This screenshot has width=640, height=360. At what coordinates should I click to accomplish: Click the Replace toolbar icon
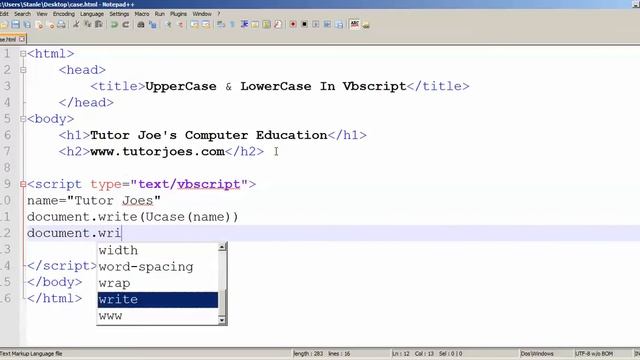coord(153,24)
